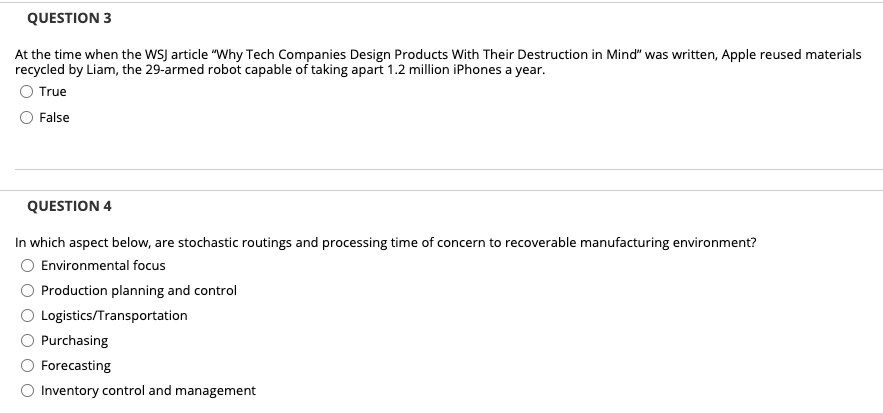Click the 'False' answer label text
Viewport: 883px width, 413px height.
[54, 118]
